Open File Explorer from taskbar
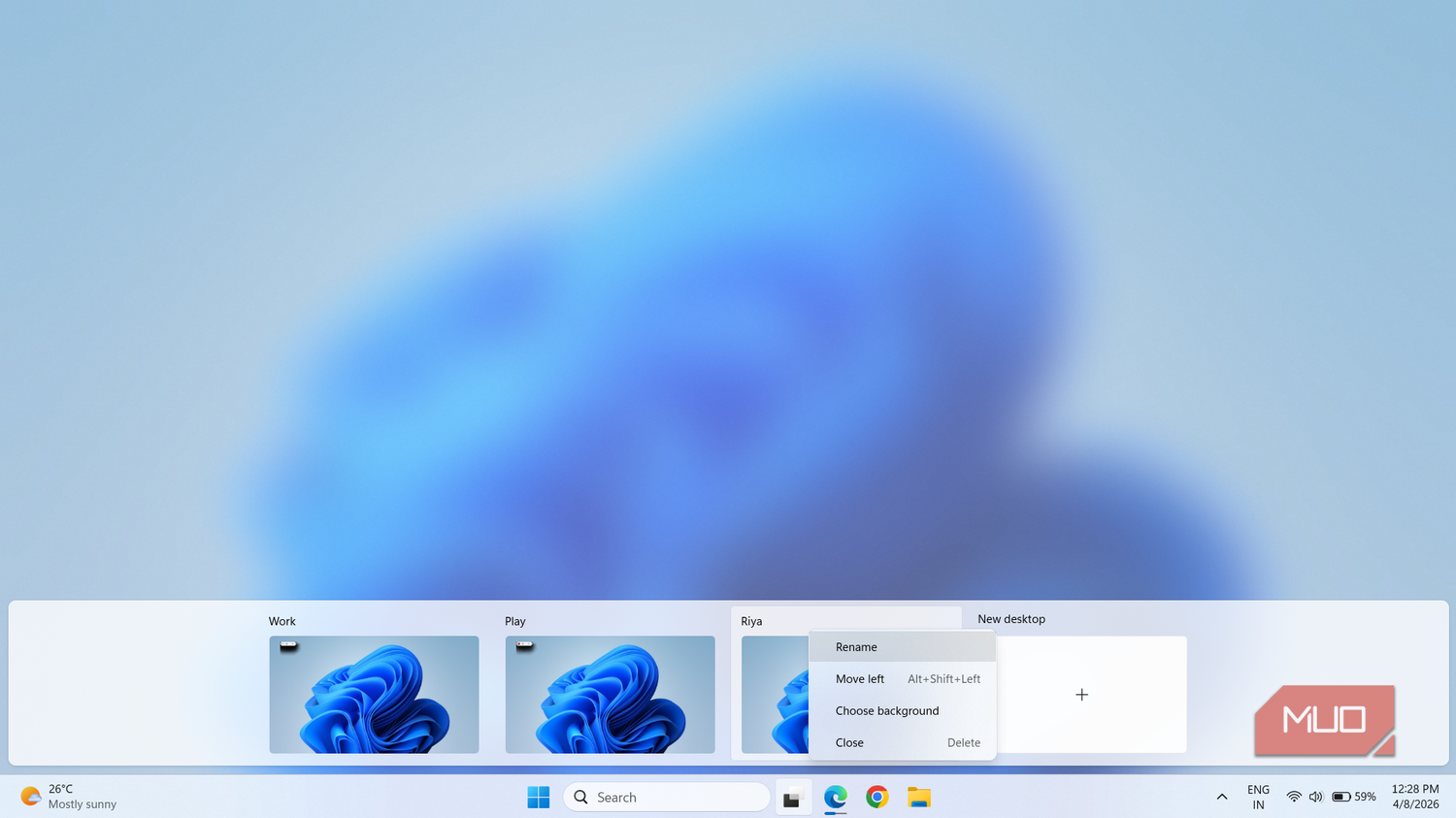Viewport: 1456px width, 818px height. [919, 797]
